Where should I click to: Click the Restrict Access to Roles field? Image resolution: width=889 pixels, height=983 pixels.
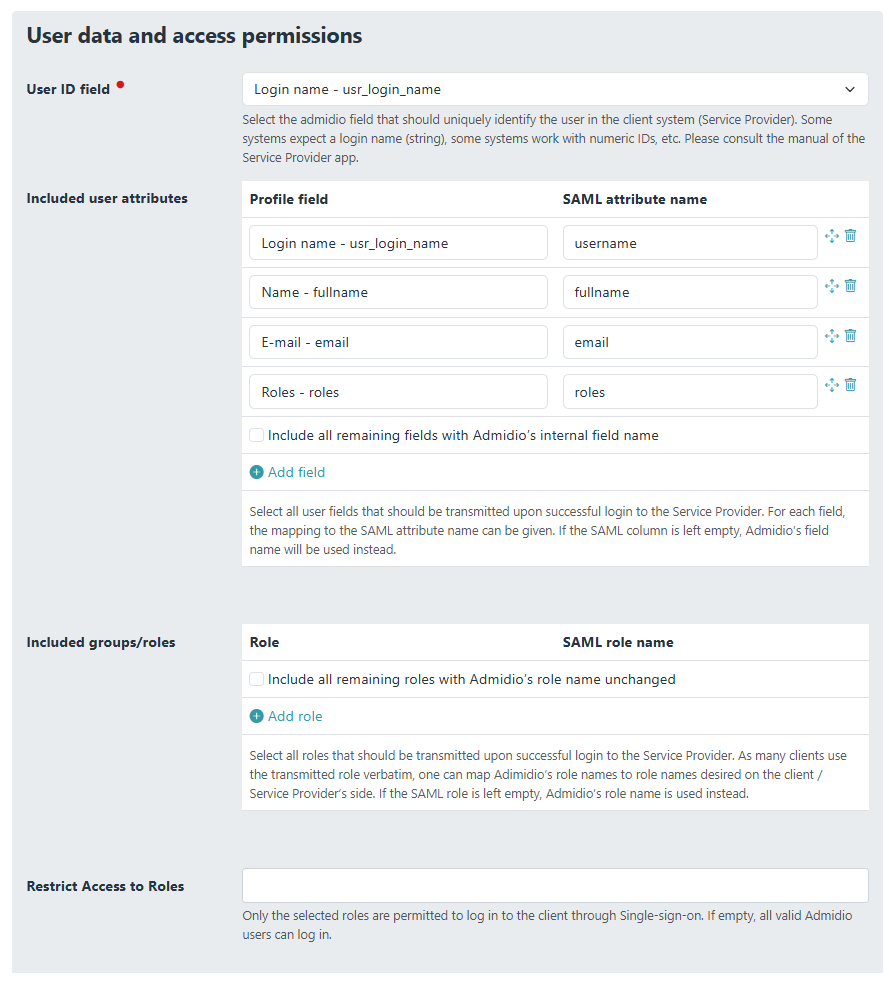click(x=555, y=885)
